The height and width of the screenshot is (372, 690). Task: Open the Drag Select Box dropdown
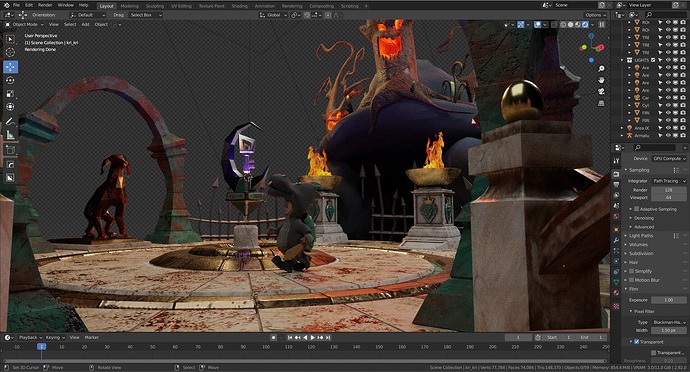[146, 15]
